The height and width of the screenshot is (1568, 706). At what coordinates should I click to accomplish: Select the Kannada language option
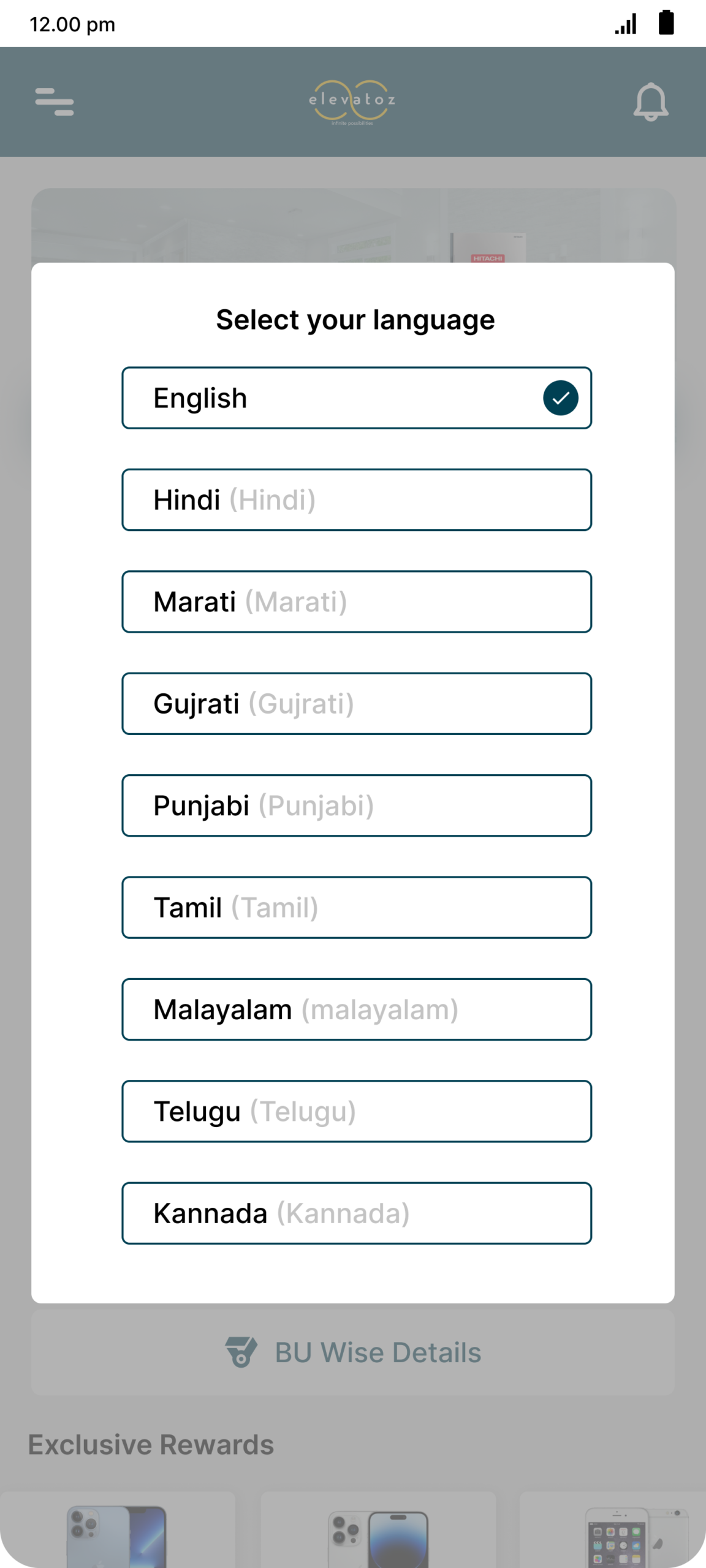coord(357,1213)
